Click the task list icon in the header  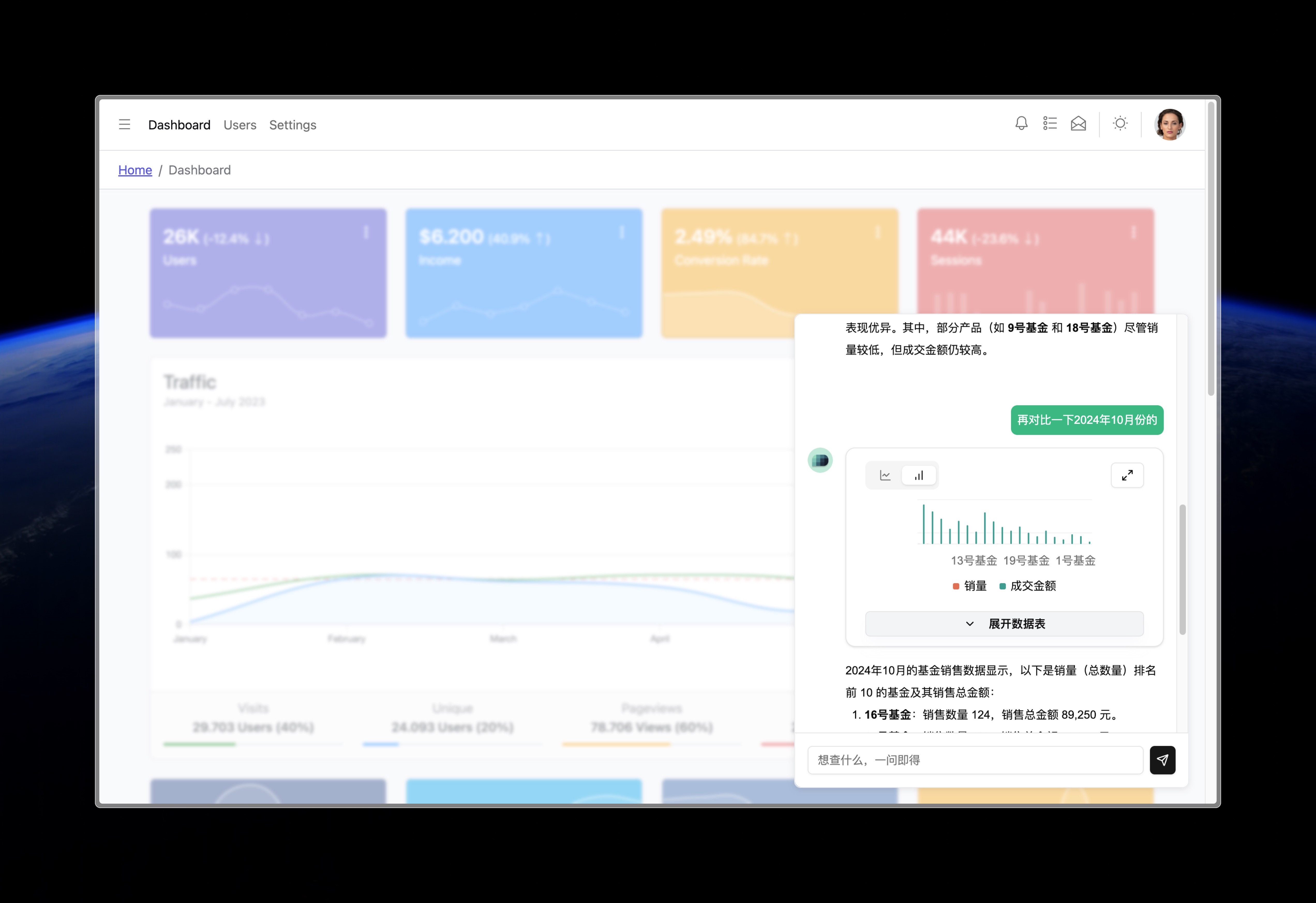(x=1049, y=123)
